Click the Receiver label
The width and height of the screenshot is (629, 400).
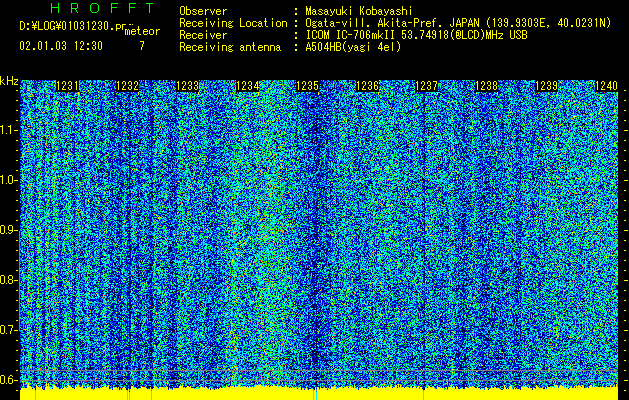click(x=203, y=35)
